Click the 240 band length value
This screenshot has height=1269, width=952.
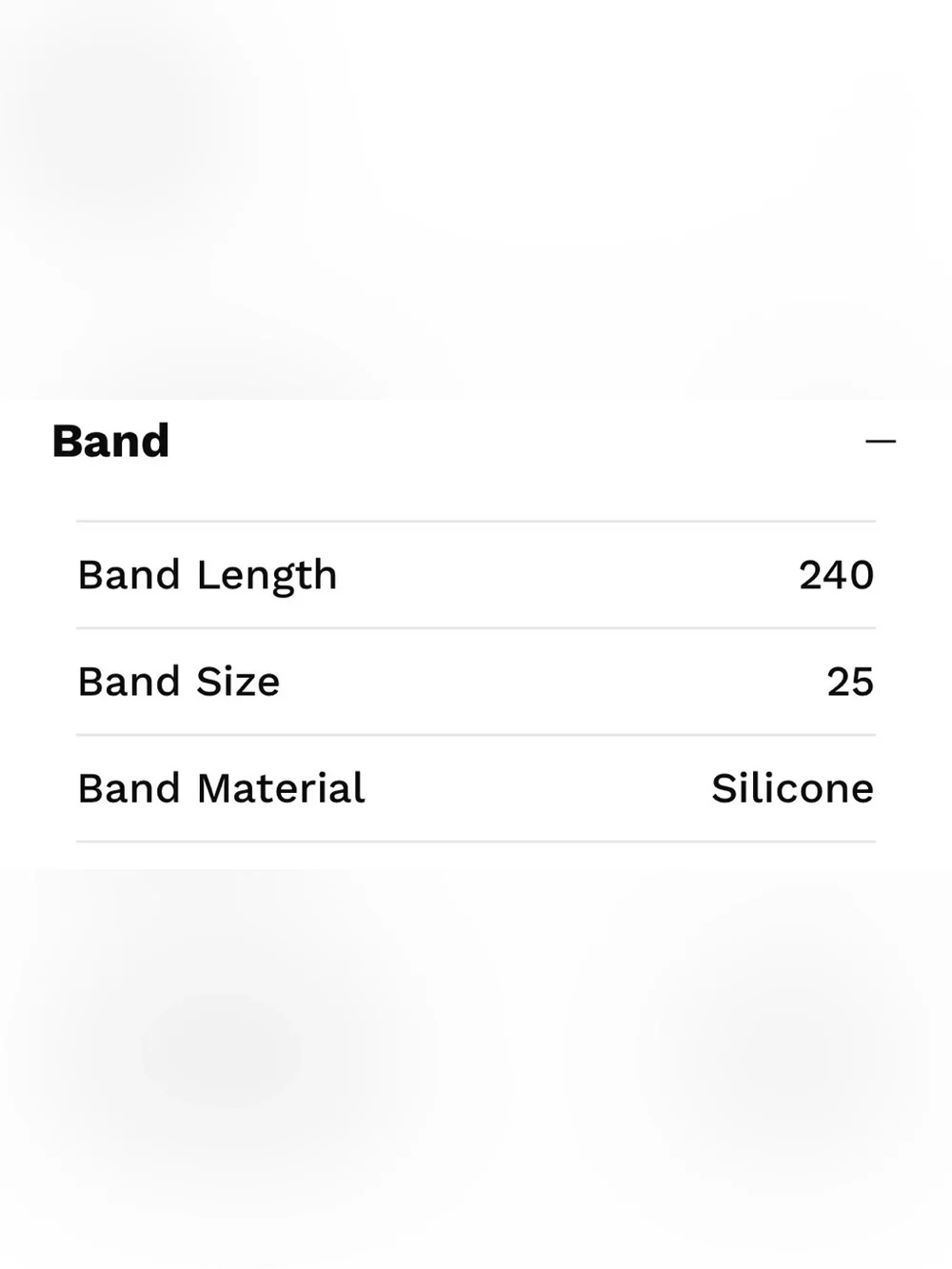(836, 575)
